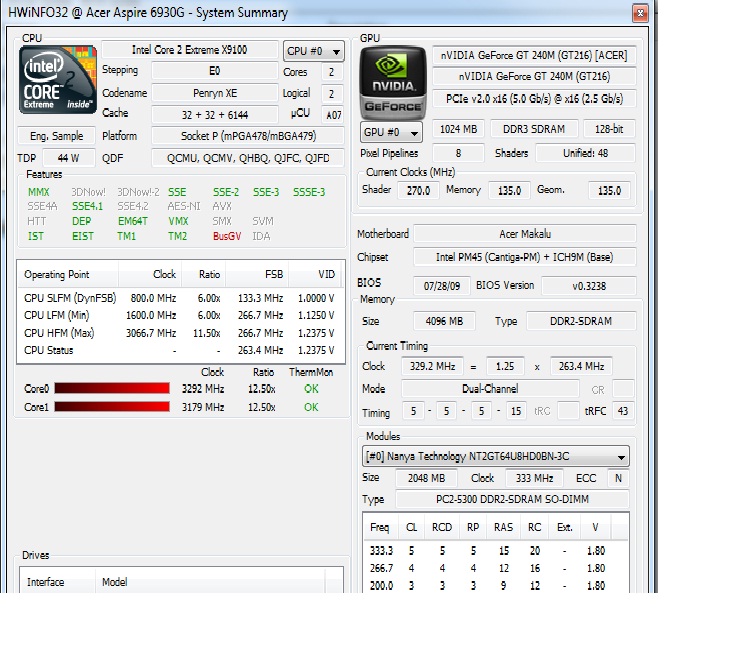The width and height of the screenshot is (735, 658).
Task: Click the module size 2048 MB field
Action: [x=426, y=478]
